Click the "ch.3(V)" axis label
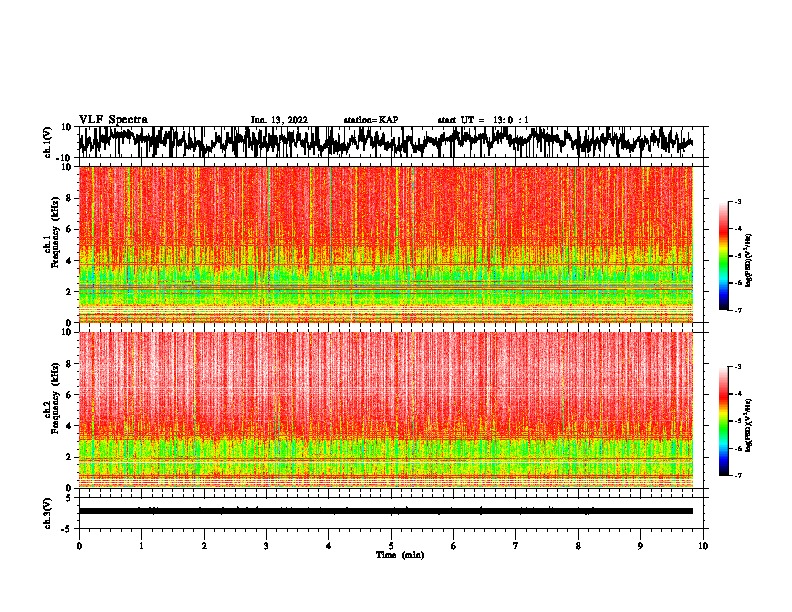This screenshot has width=792, height=612. click(48, 513)
